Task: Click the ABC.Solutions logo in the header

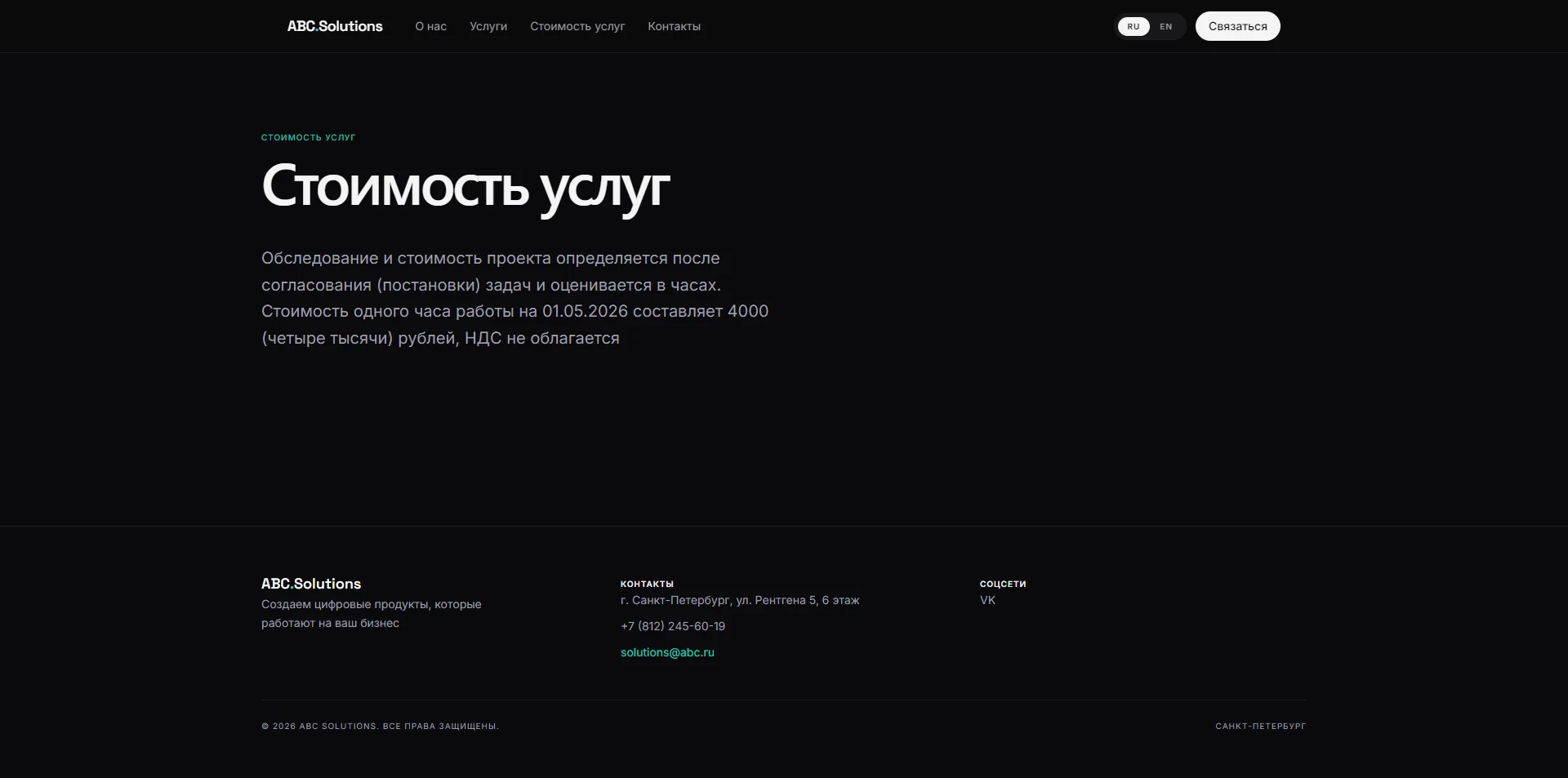Action: tap(335, 26)
